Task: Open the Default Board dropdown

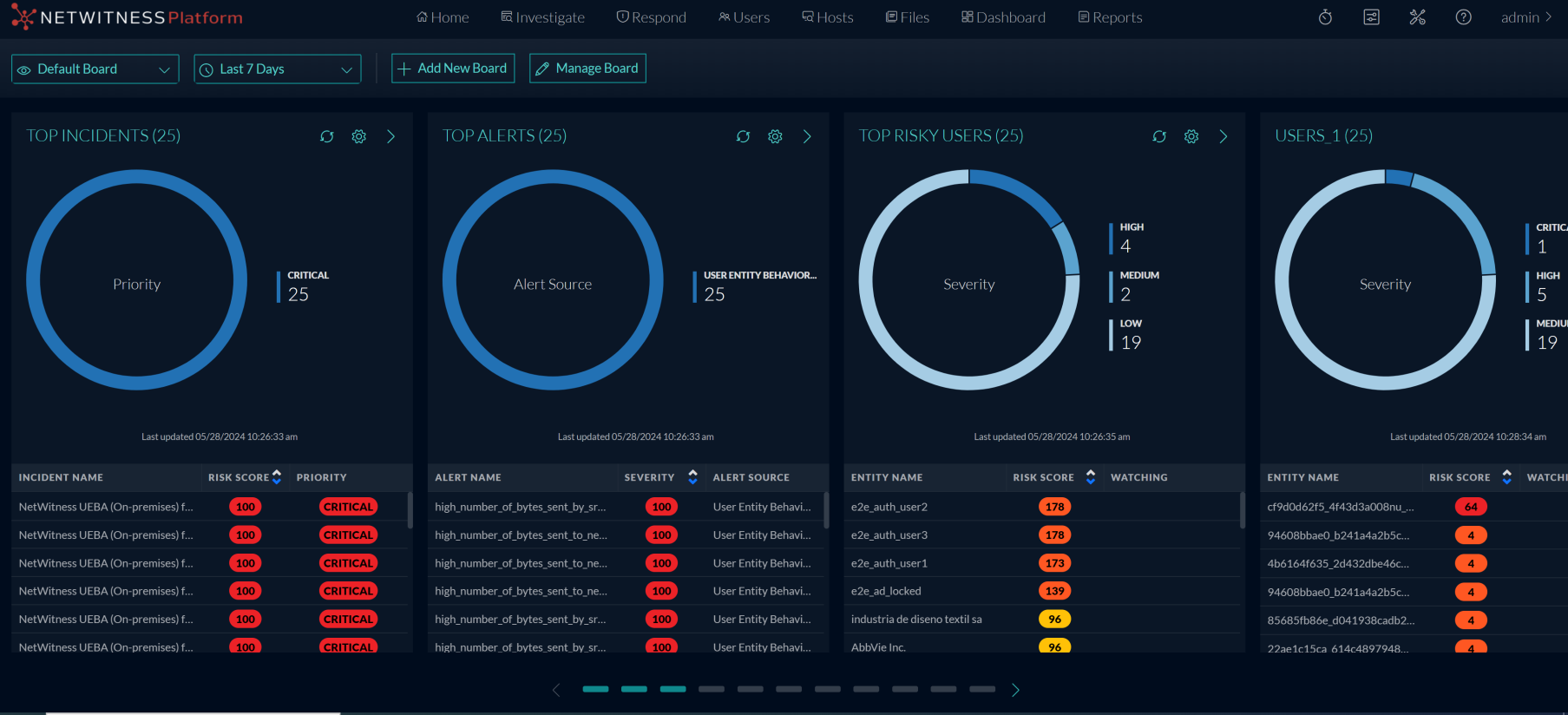Action: pos(95,69)
